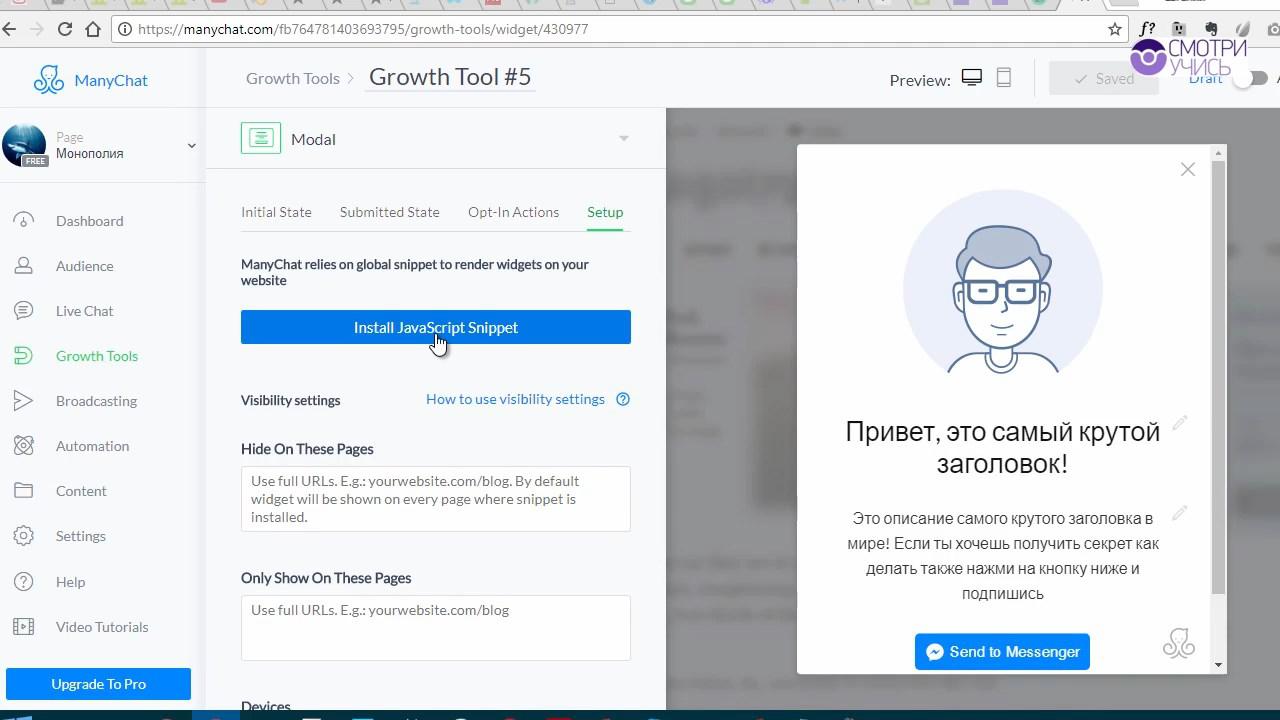The height and width of the screenshot is (720, 1280).
Task: Close the preview modal with X
Action: [x=1188, y=169]
